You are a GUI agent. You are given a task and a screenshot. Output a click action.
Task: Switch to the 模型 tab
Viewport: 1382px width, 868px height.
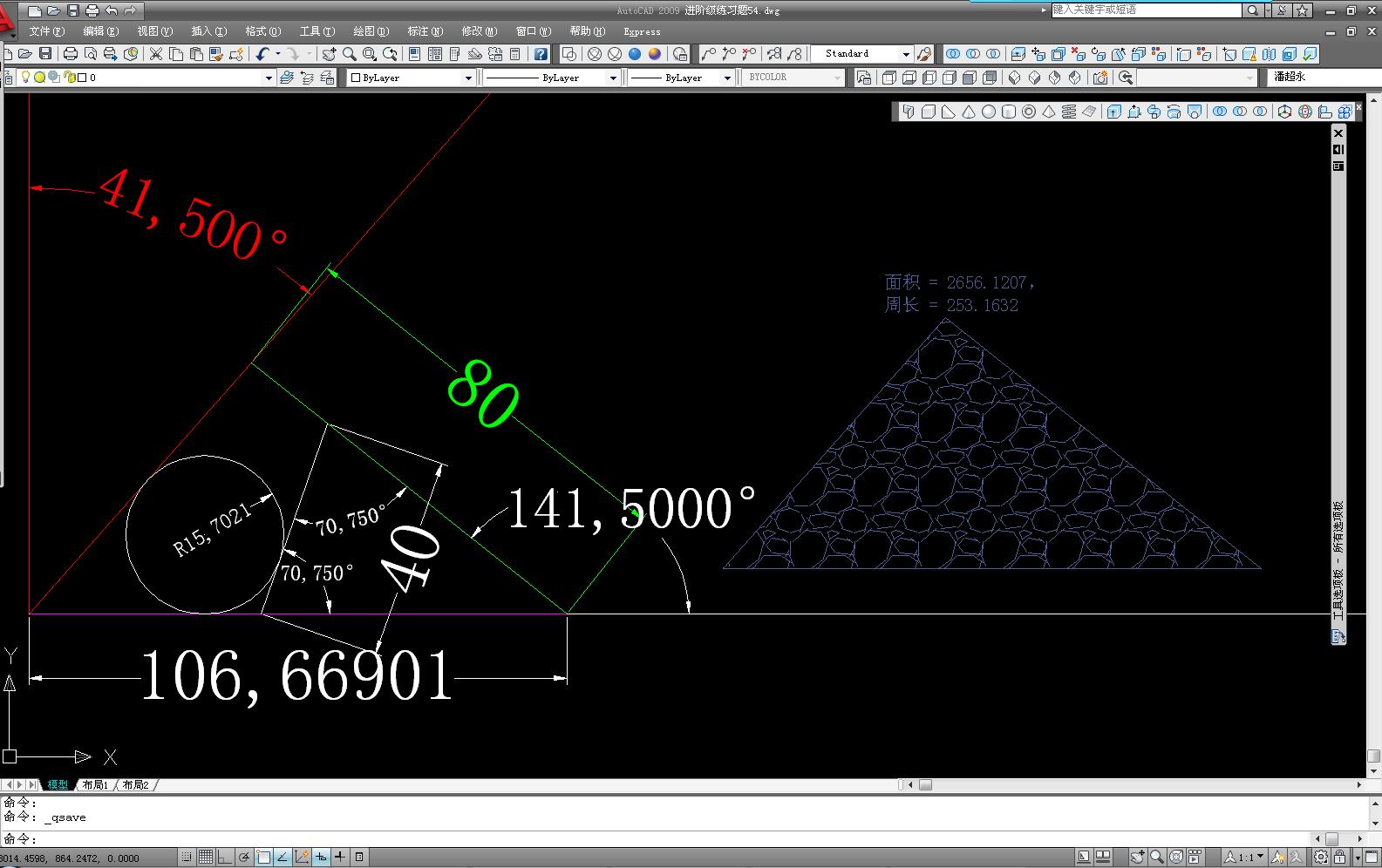pos(58,785)
